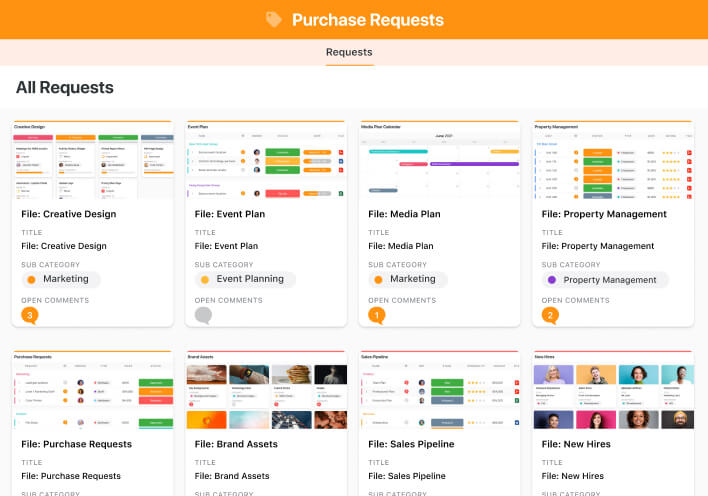Click the title value File: Sales Pipeline

pos(407,476)
